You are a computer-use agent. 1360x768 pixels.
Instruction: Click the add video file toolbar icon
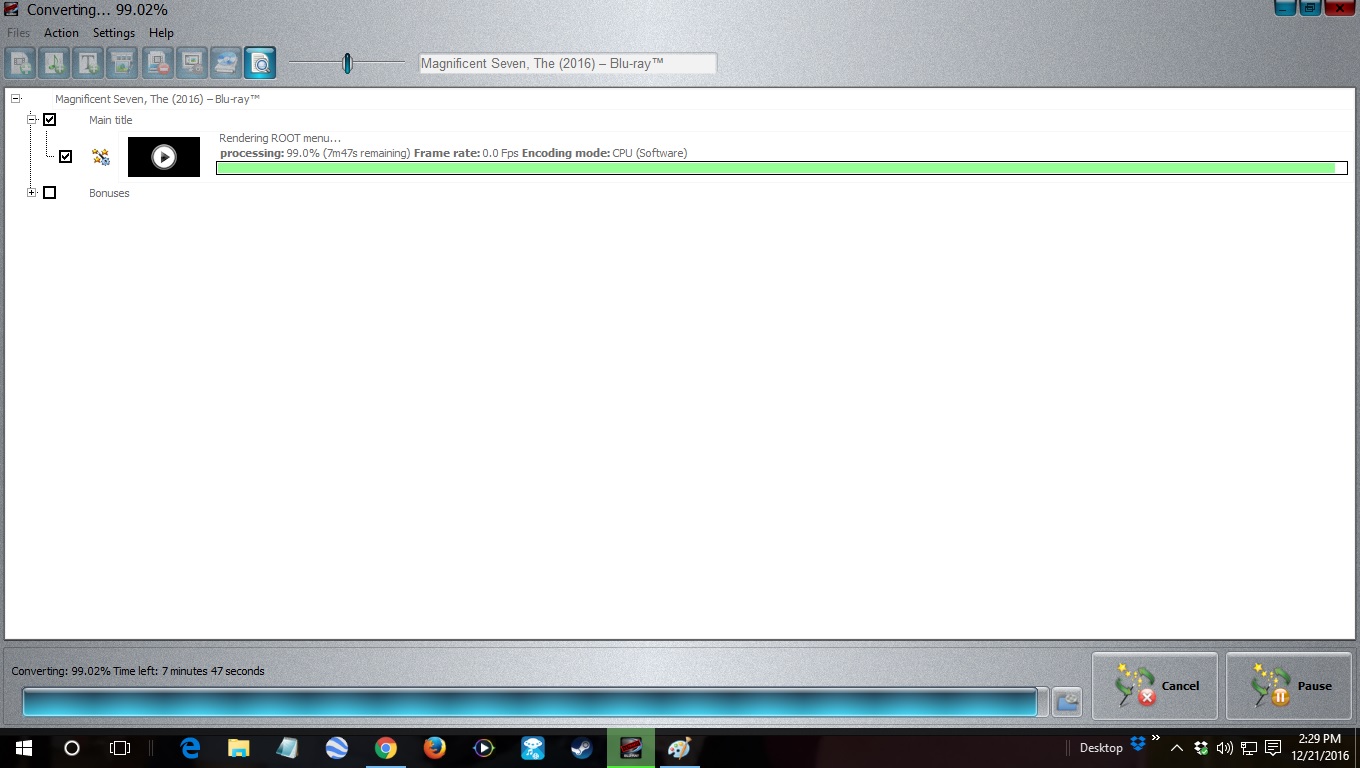(20, 63)
